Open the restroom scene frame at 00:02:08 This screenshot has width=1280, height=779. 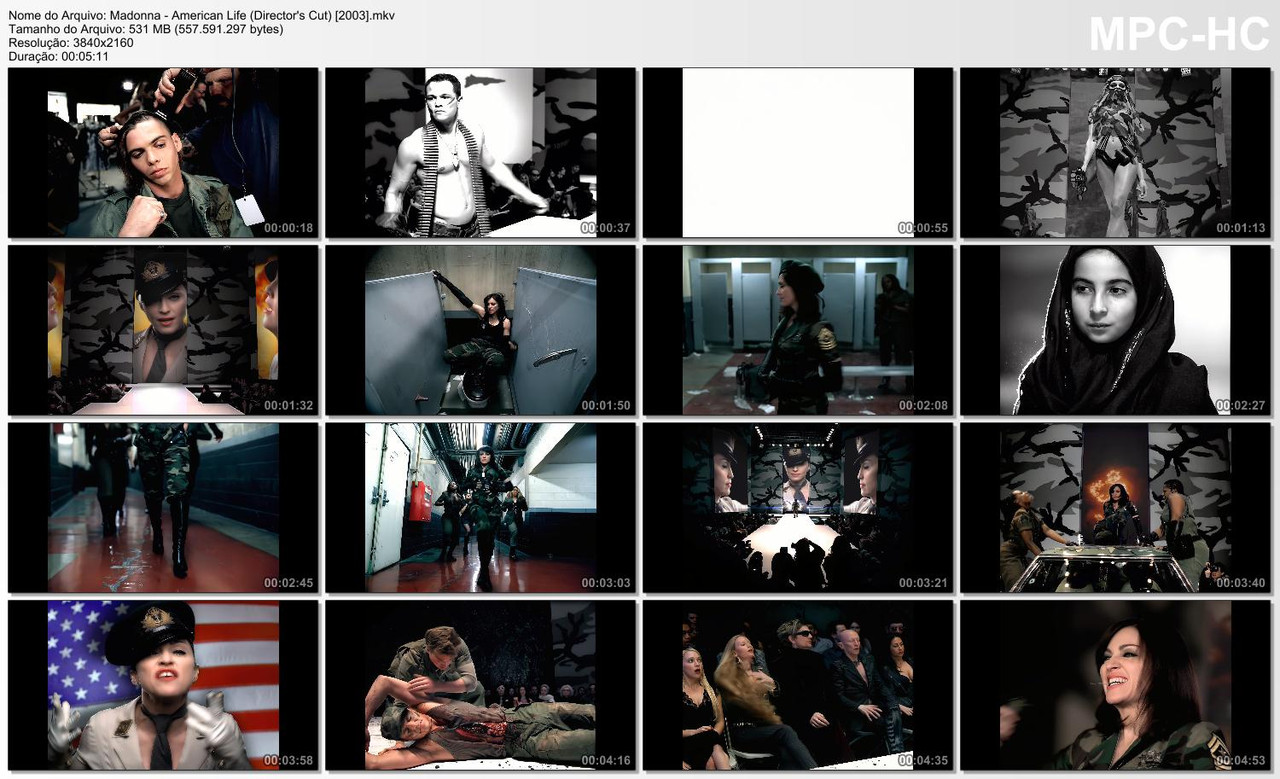coord(796,330)
